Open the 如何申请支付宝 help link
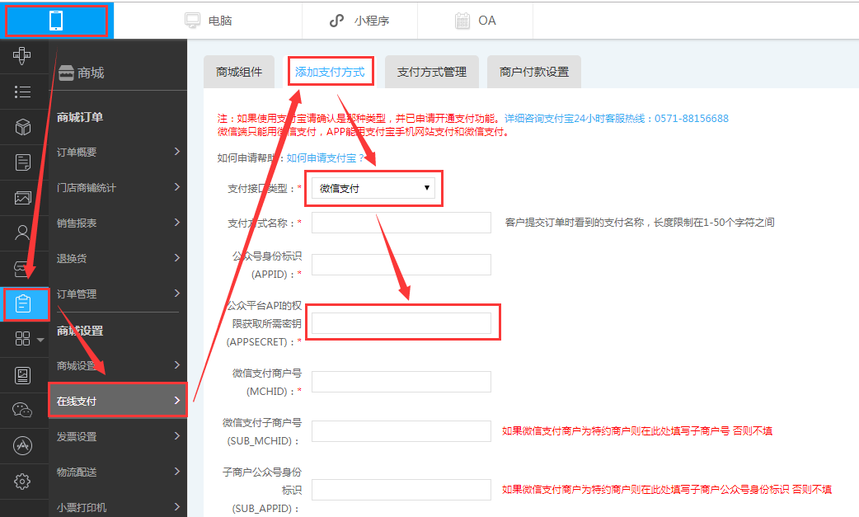This screenshot has width=859, height=517. [x=325, y=158]
